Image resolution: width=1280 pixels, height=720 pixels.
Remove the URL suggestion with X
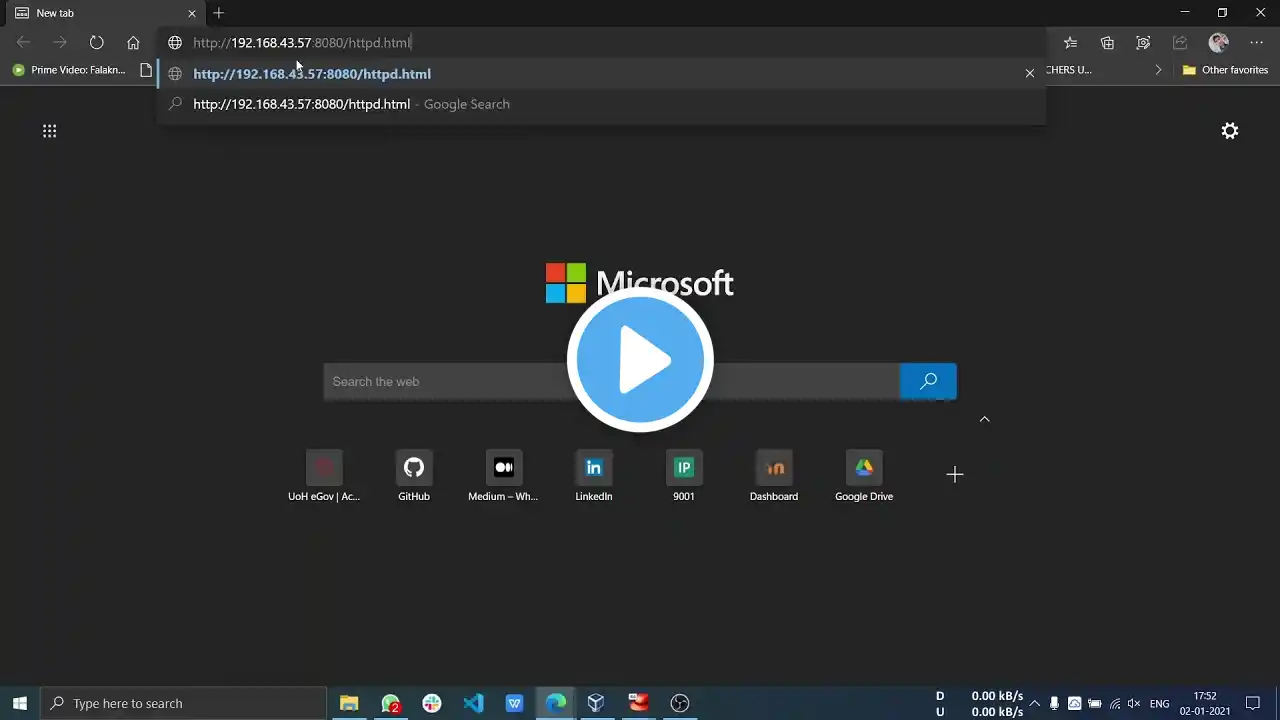click(1029, 73)
